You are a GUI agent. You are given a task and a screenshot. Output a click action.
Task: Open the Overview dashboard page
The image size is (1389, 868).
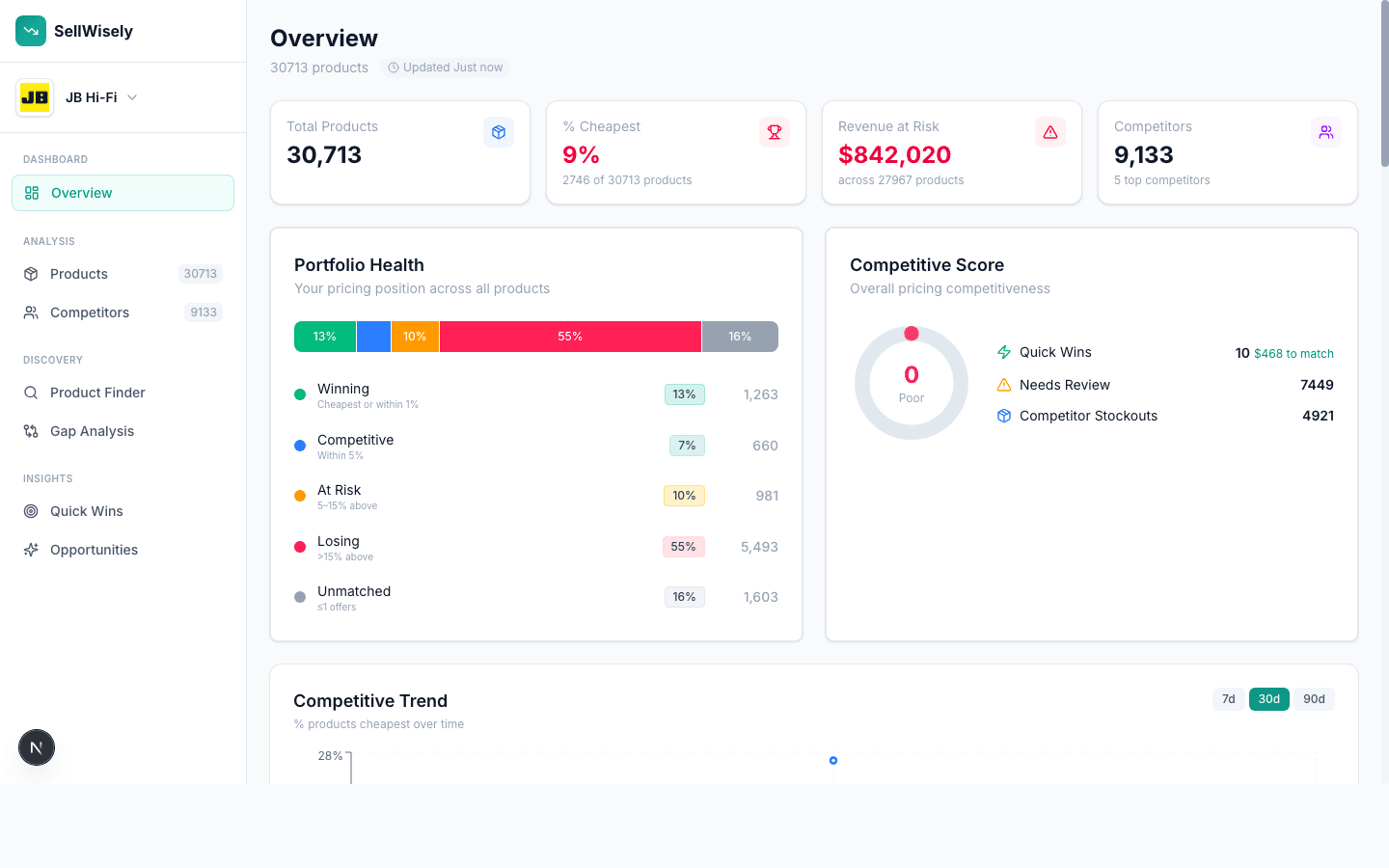coord(123,193)
